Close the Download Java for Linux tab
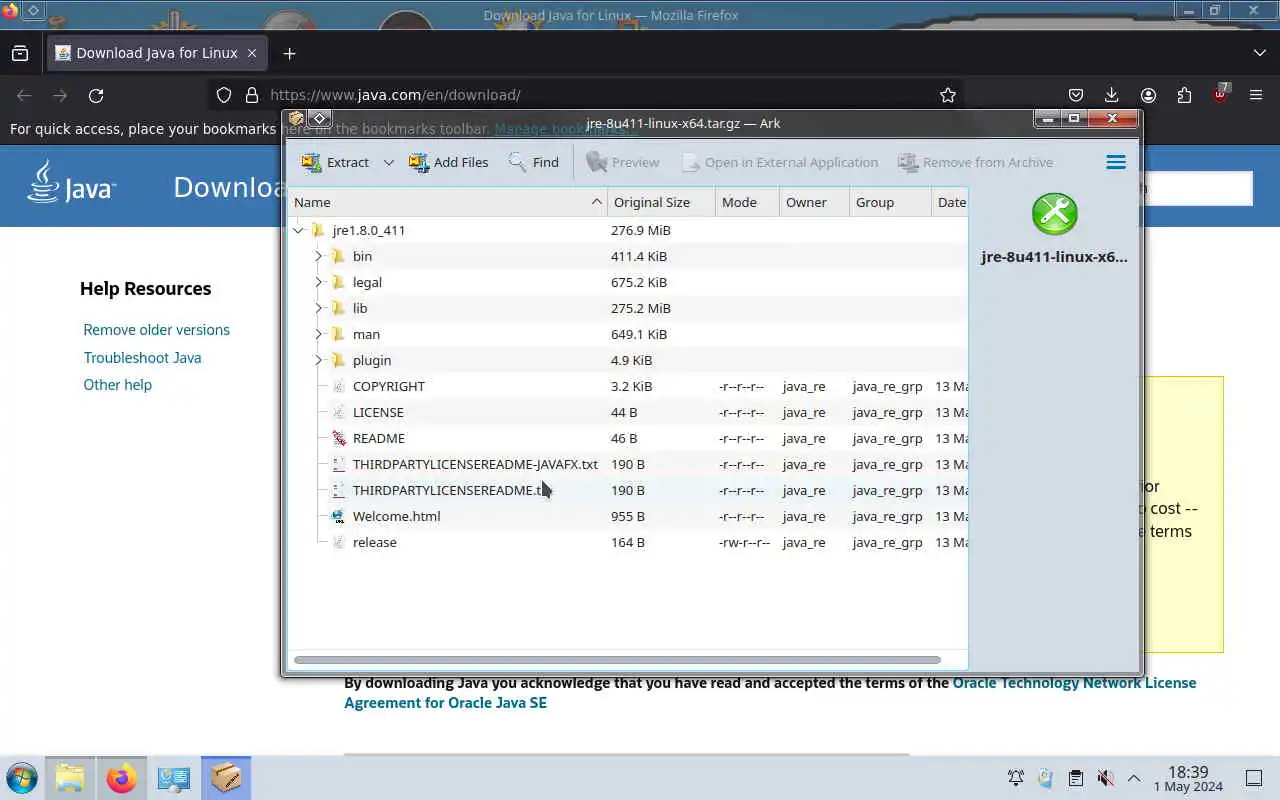This screenshot has width=1280, height=800. pyautogui.click(x=252, y=53)
